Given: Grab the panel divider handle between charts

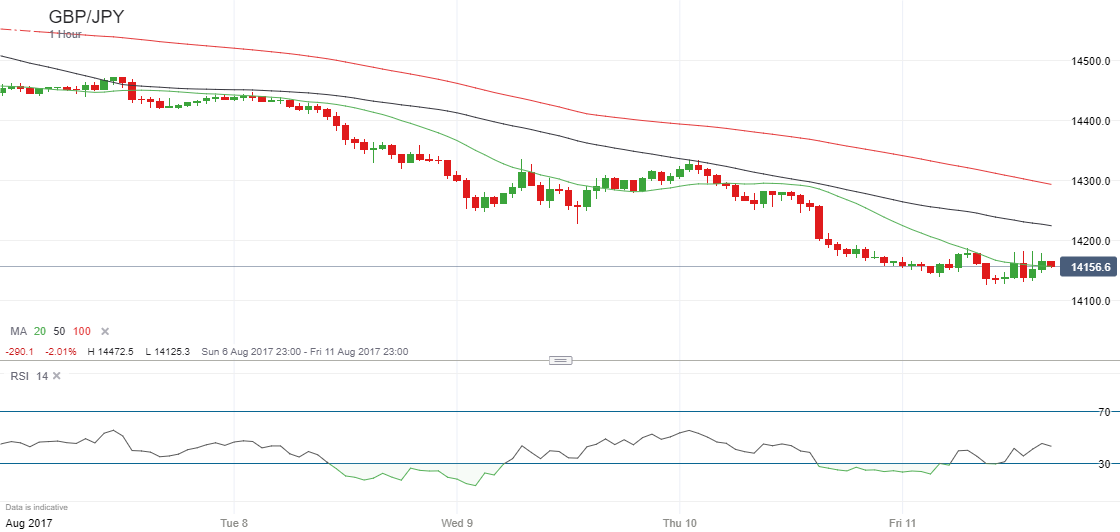Looking at the screenshot, I should click(x=560, y=360).
